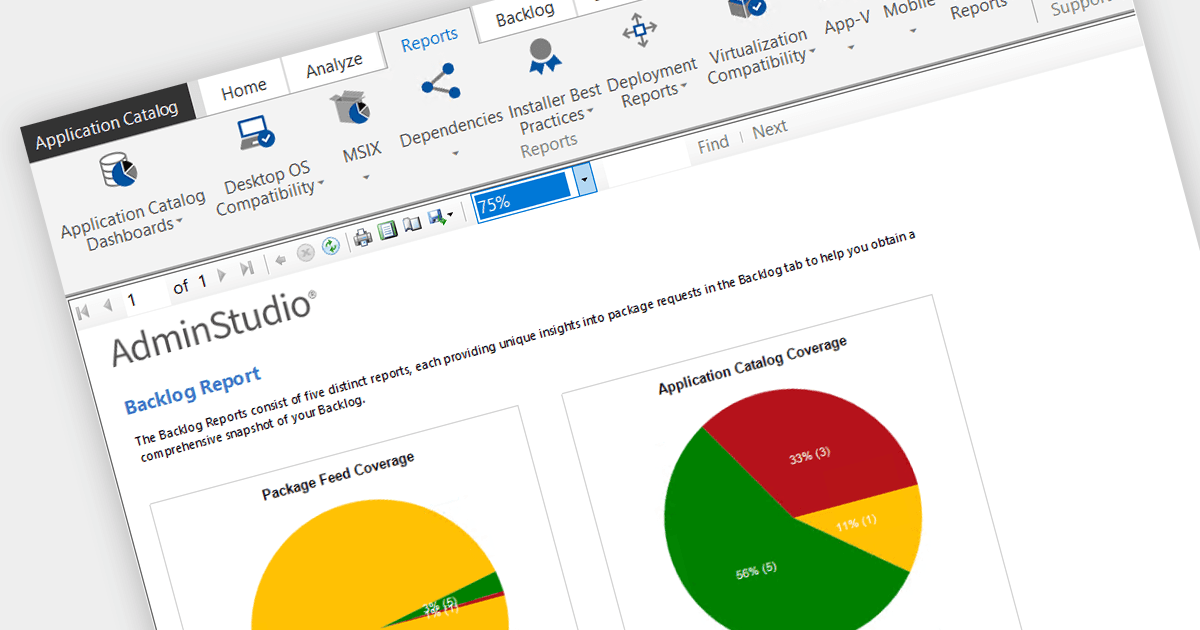Click the Desktop OS Compatibility monitor icon
This screenshot has width=1200, height=630.
254,133
